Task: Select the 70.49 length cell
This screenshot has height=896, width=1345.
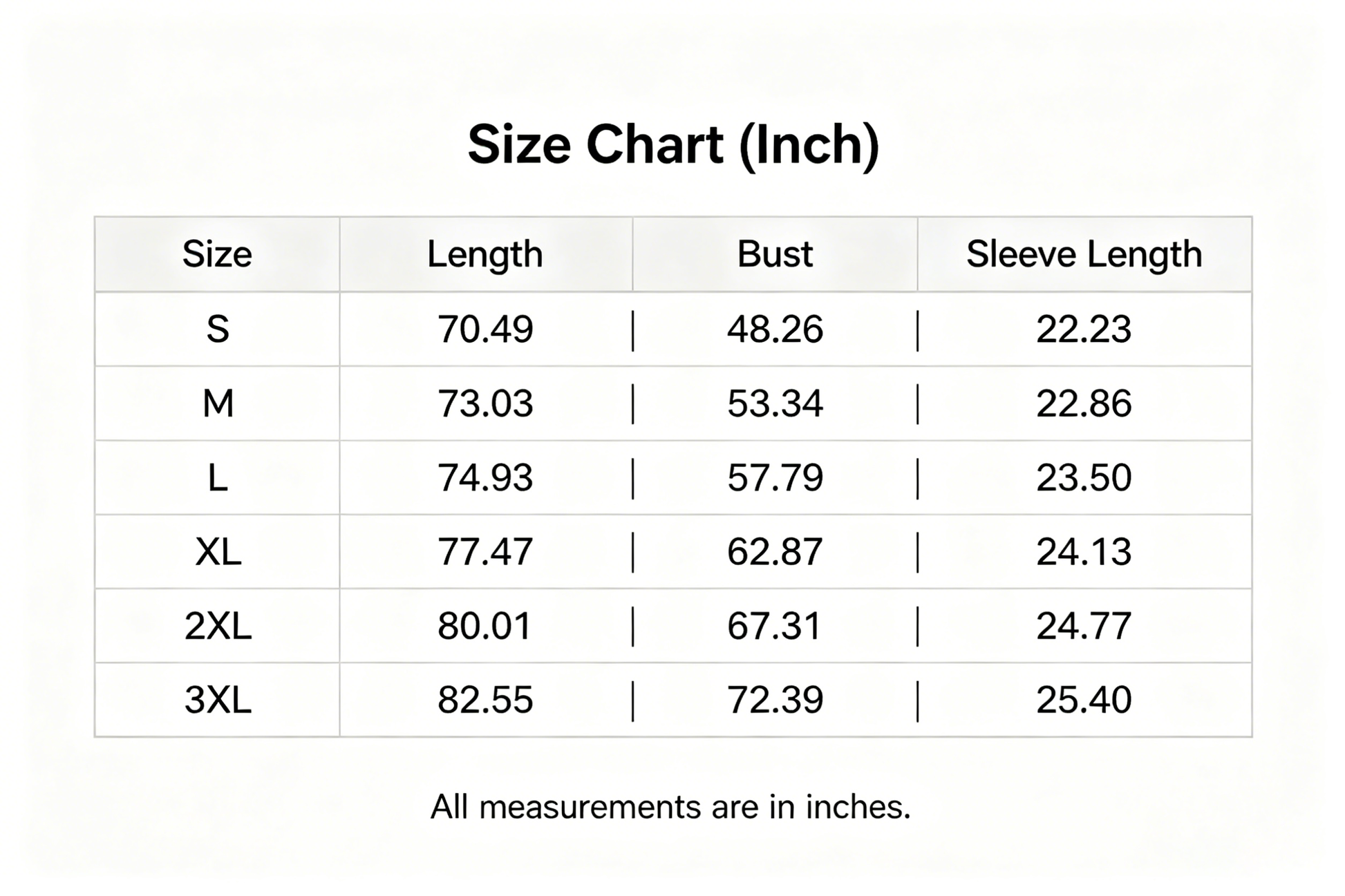Action: pyautogui.click(x=485, y=329)
